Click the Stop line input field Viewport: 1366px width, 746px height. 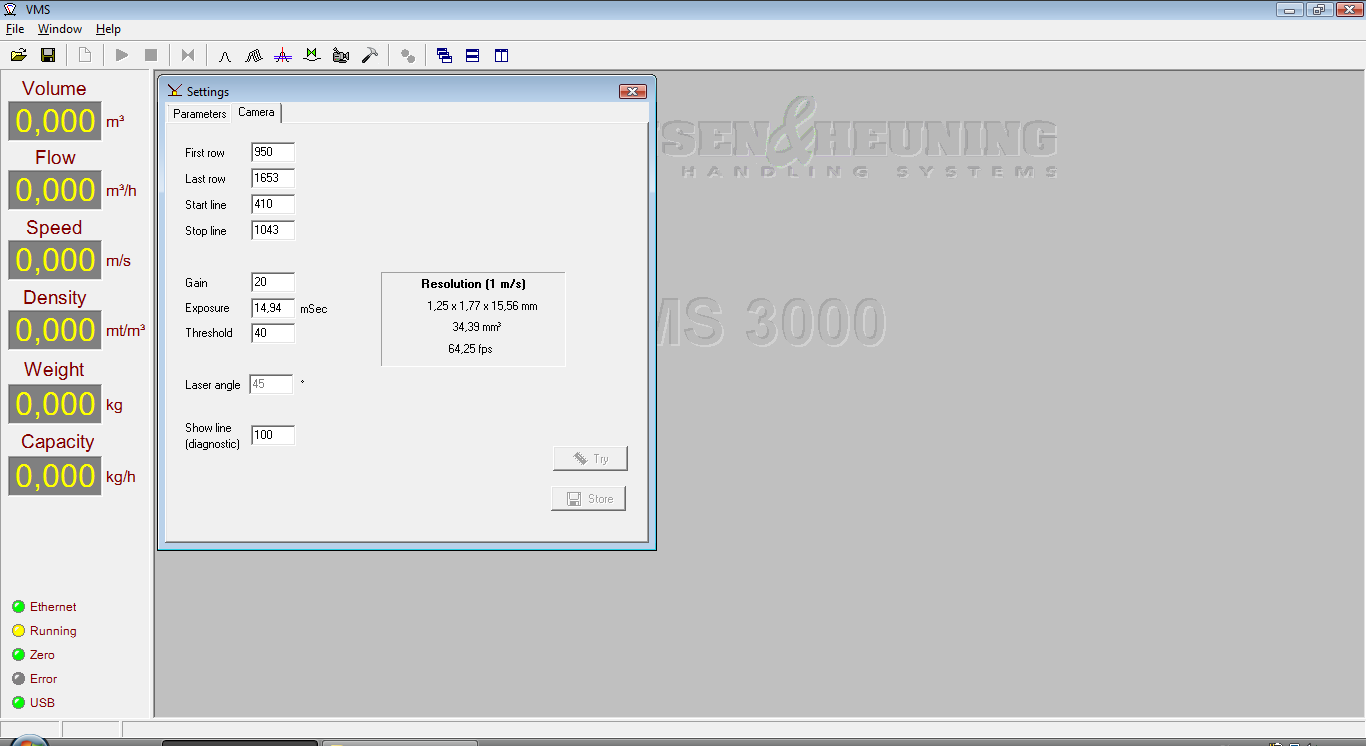273,230
